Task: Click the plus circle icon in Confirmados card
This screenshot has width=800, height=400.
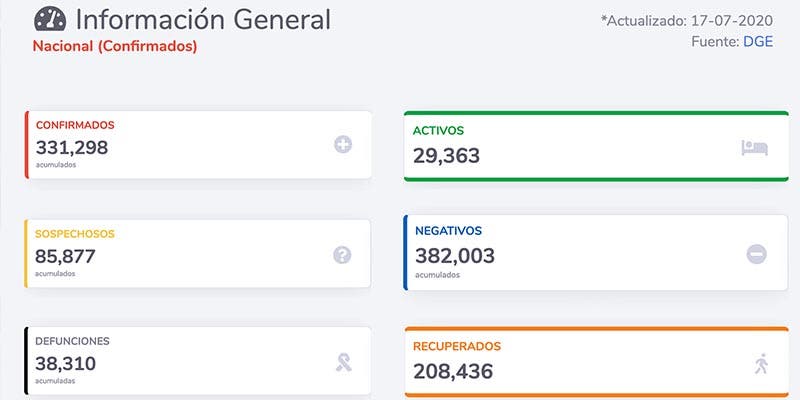Action: click(343, 145)
